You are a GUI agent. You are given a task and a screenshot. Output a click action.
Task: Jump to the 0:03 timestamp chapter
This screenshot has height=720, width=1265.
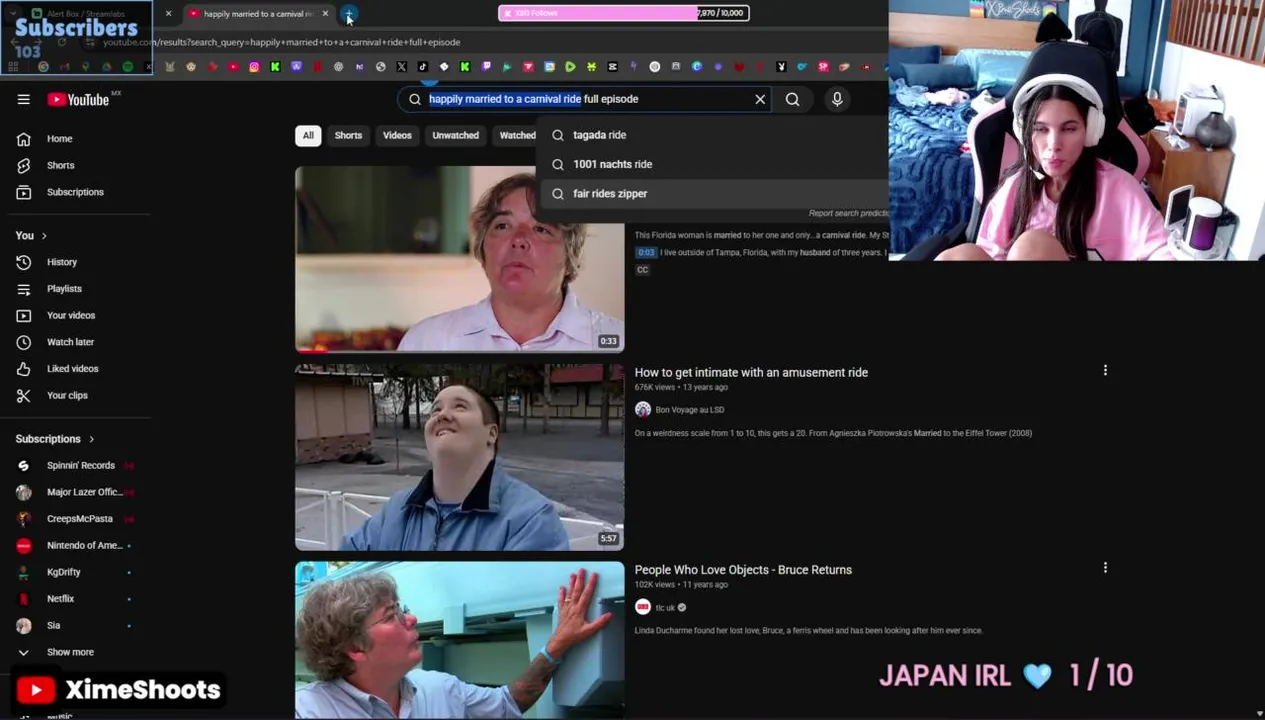tap(646, 253)
